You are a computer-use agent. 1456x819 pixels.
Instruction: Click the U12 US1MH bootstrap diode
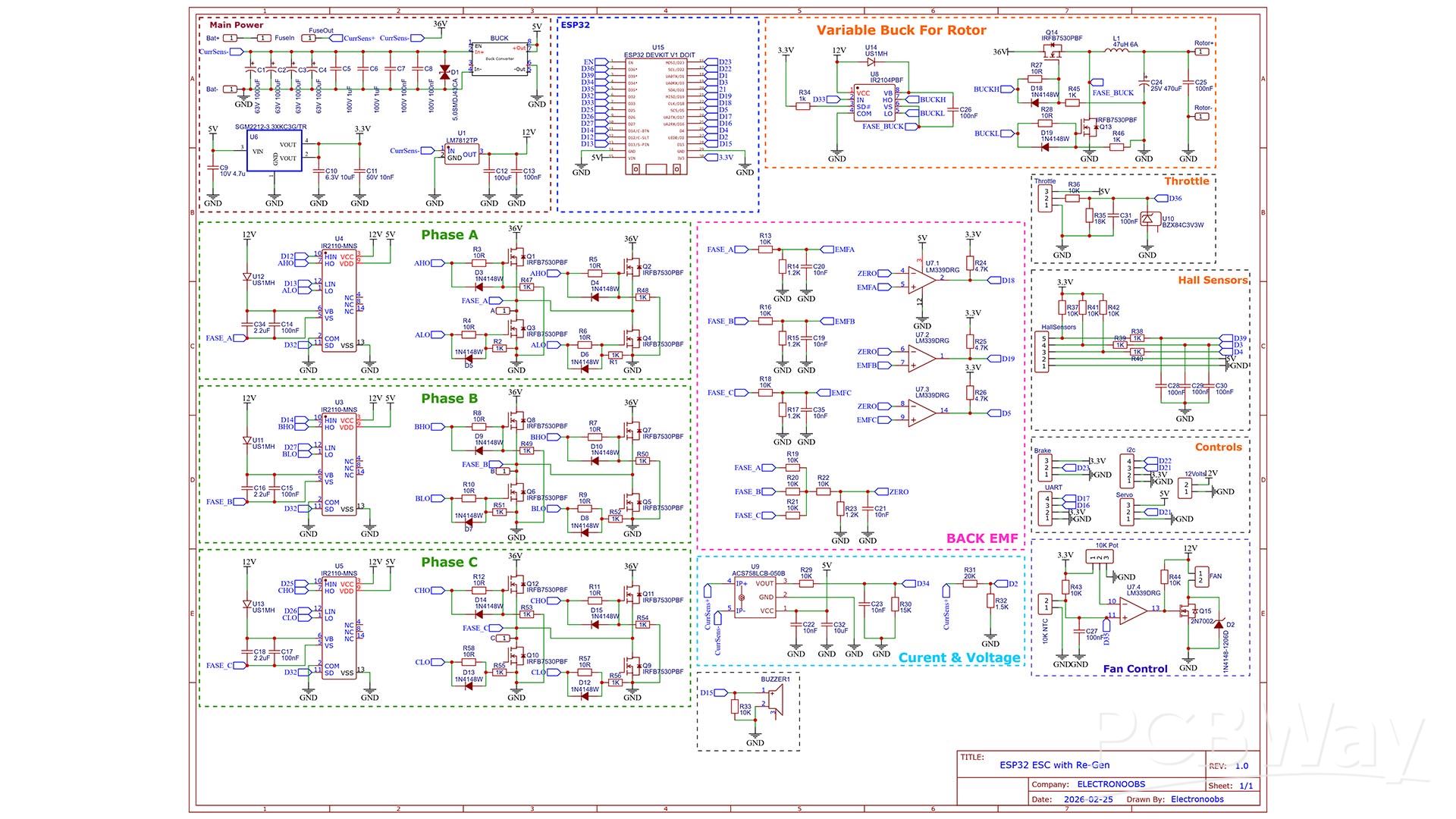point(246,278)
